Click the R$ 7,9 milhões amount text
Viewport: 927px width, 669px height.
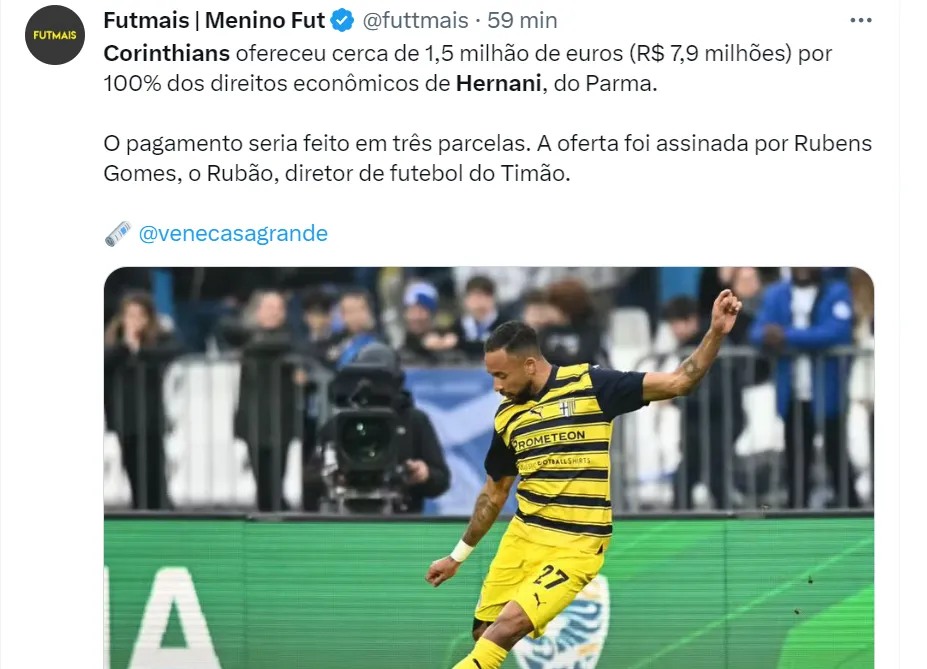pos(711,53)
